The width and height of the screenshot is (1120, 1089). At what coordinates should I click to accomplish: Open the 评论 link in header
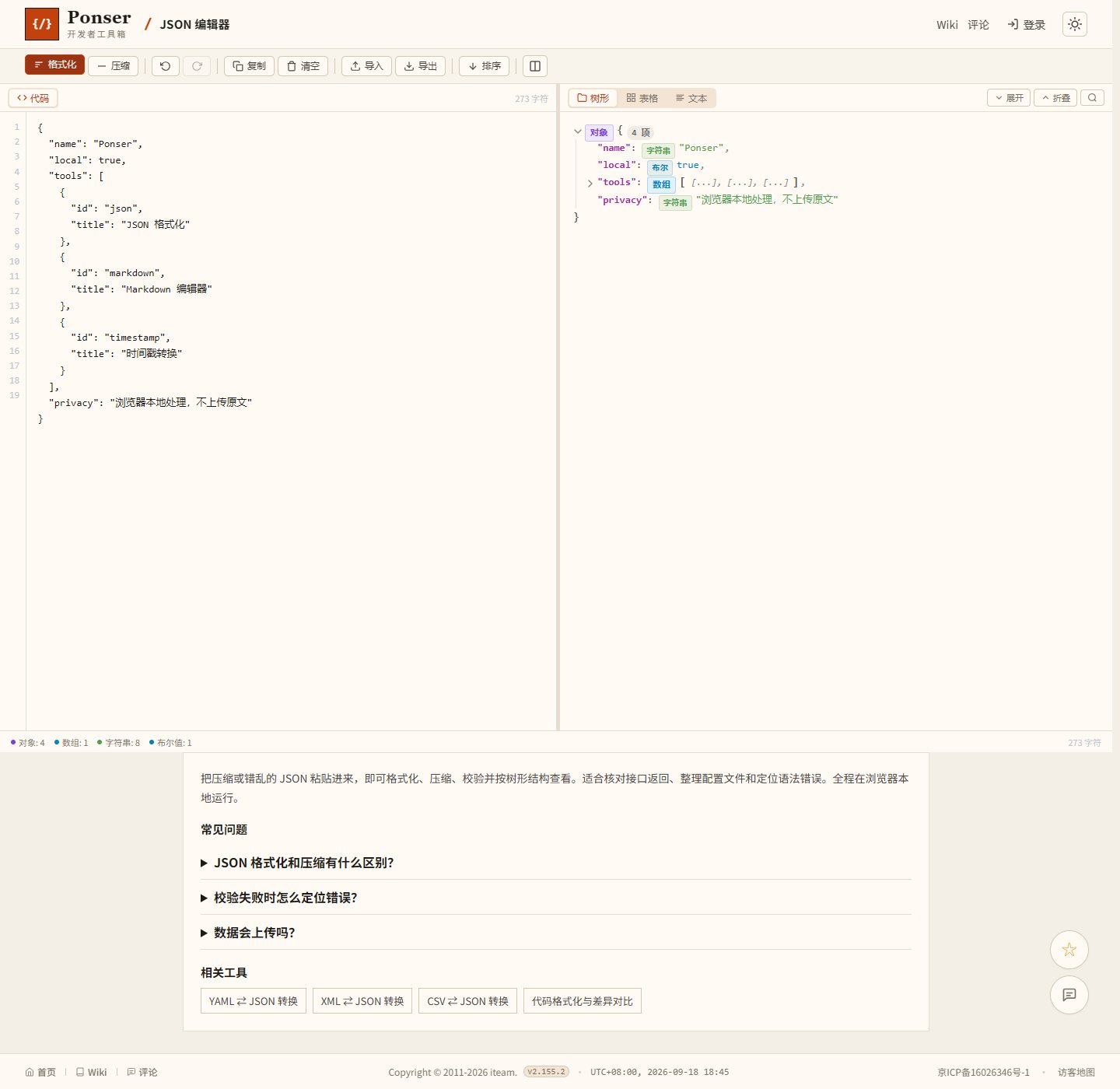(x=978, y=25)
